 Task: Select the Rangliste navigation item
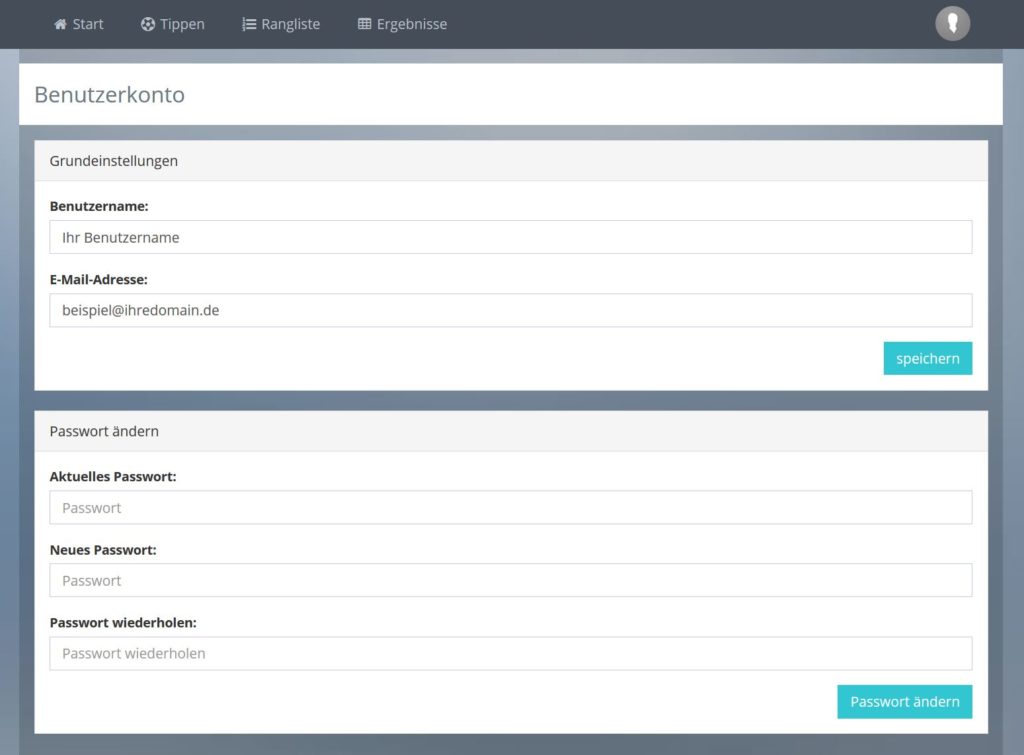290,24
